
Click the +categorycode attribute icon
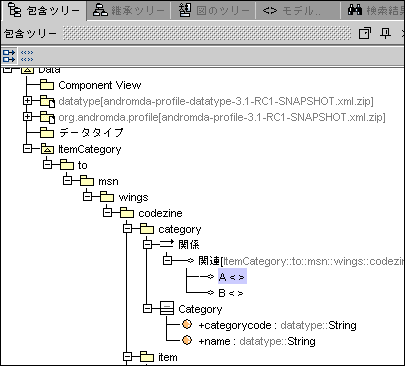(x=187, y=324)
